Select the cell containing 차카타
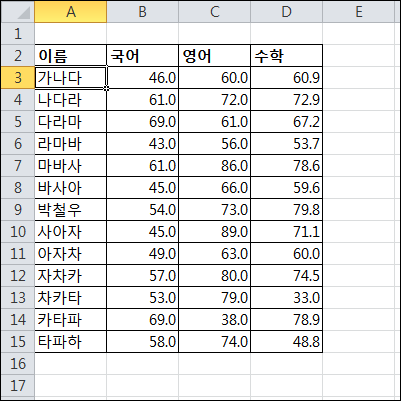Image resolution: width=401 pixels, height=401 pixels. [x=71, y=298]
